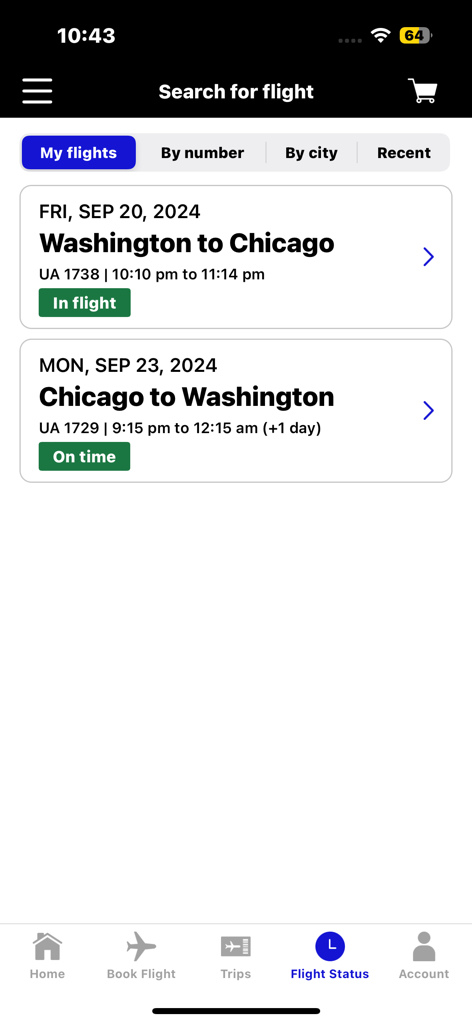Expand Chicago to Washington flight chevron
472x1024 pixels.
[x=428, y=411]
